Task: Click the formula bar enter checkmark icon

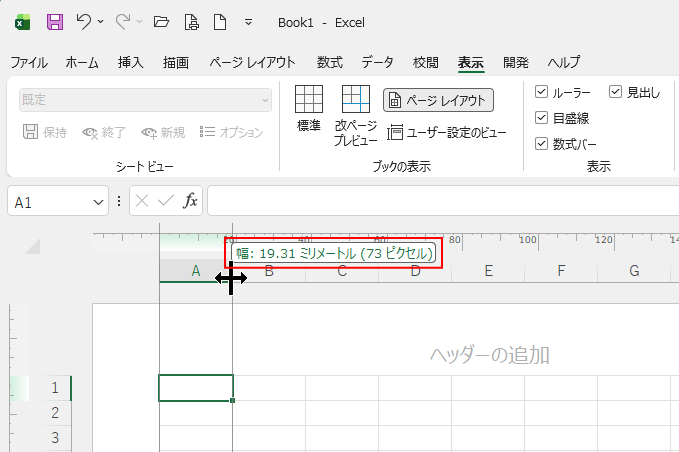Action: (x=166, y=201)
